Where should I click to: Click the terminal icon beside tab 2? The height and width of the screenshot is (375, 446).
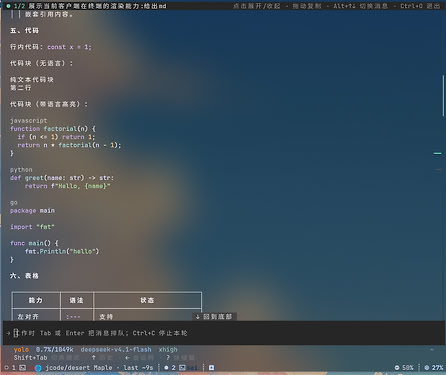[x=182, y=368]
